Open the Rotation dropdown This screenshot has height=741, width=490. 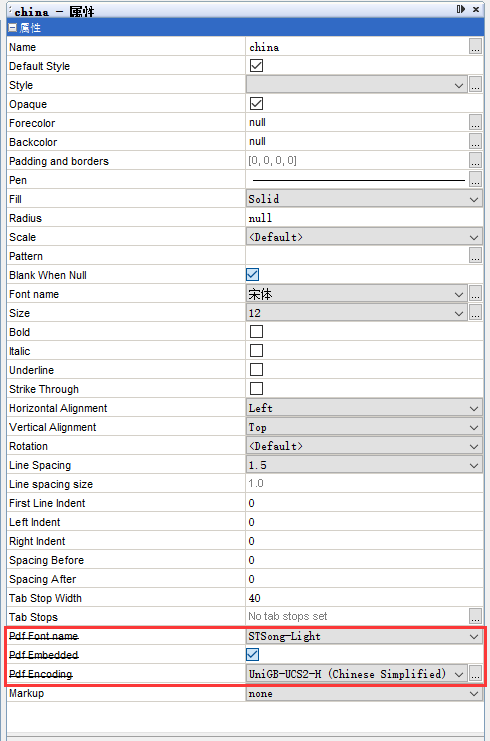point(364,446)
